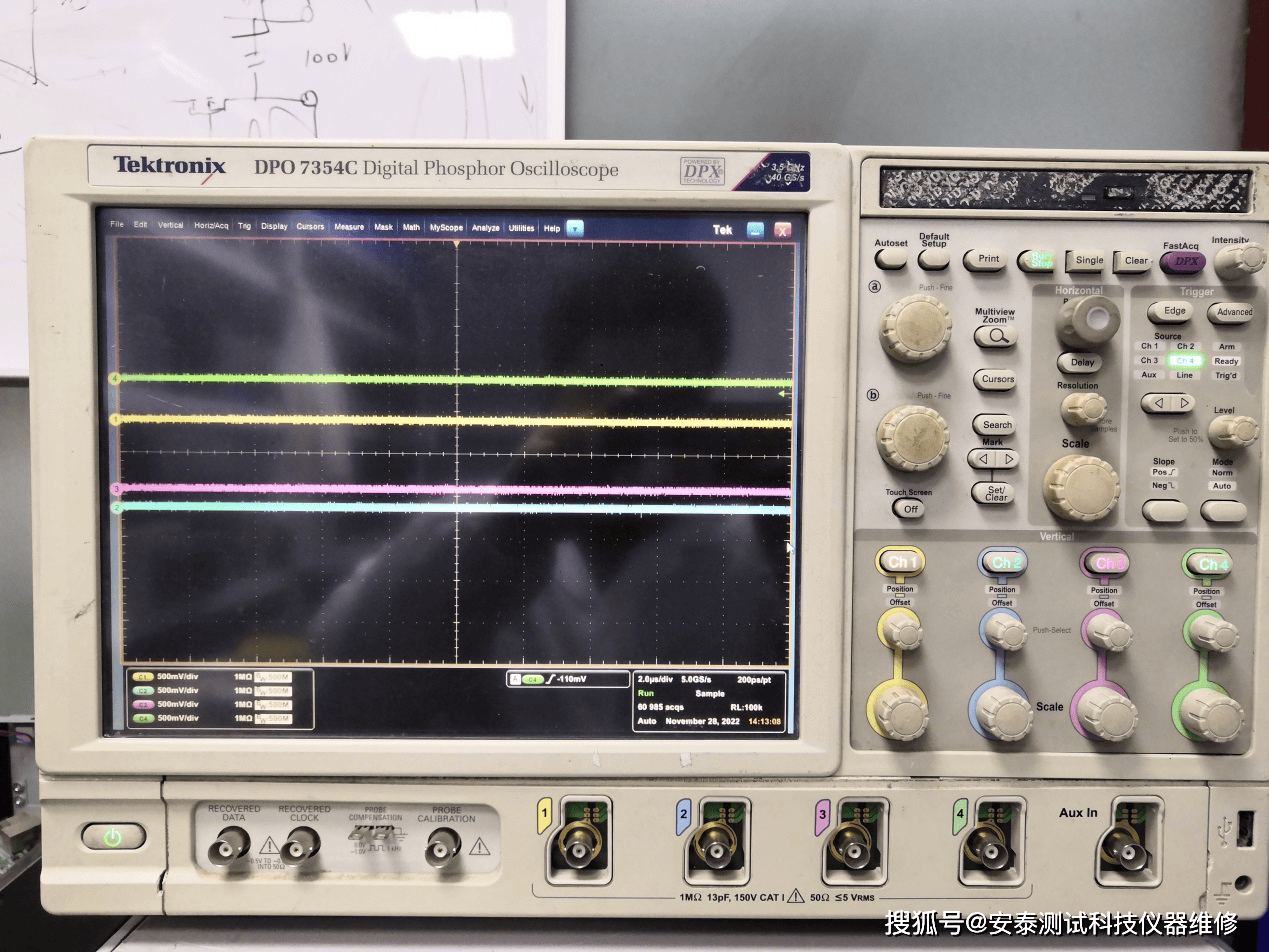
Task: Click the Horizontal Position knob
Action: click(x=1086, y=322)
